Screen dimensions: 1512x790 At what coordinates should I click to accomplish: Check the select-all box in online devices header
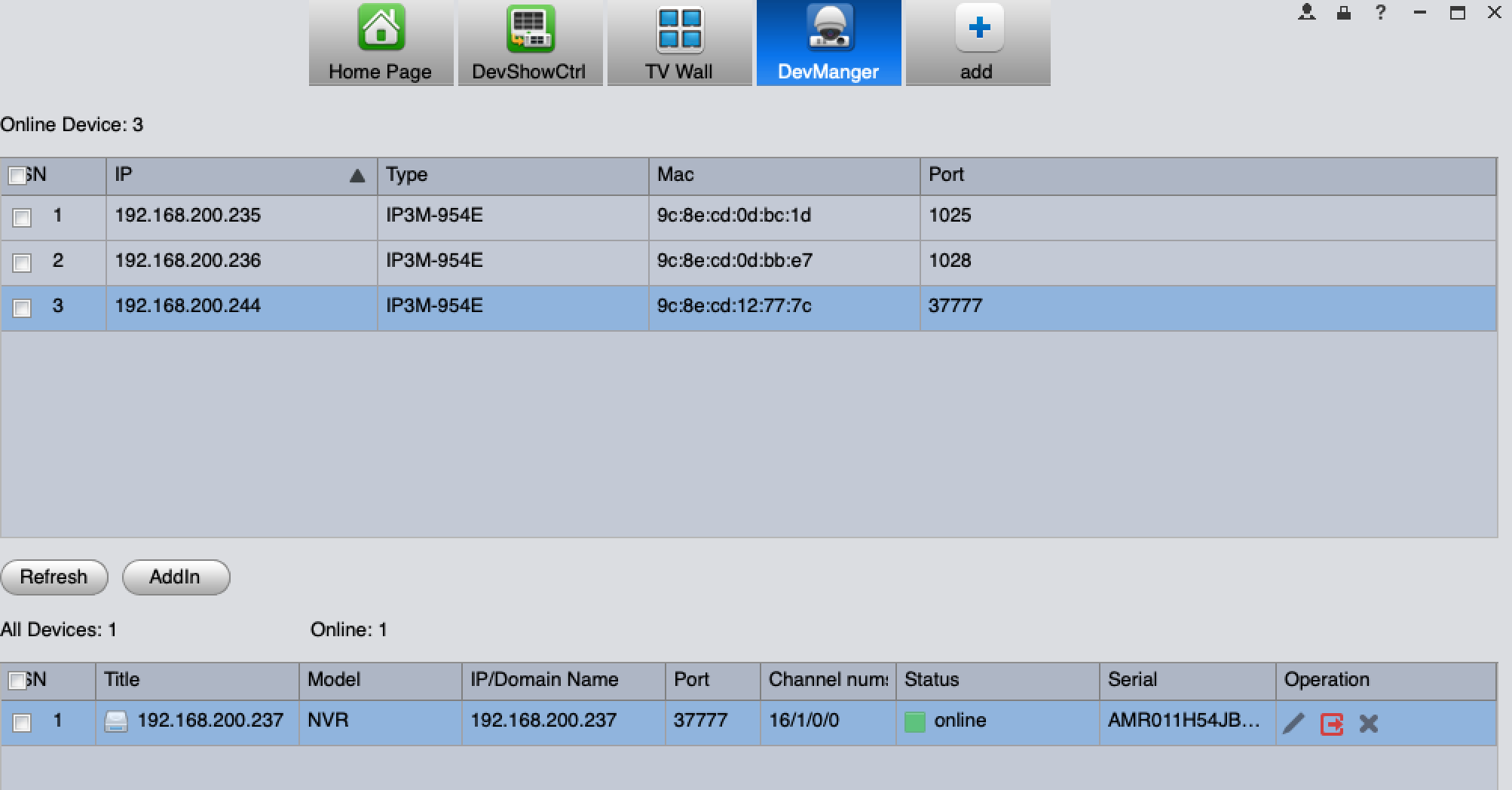click(17, 176)
